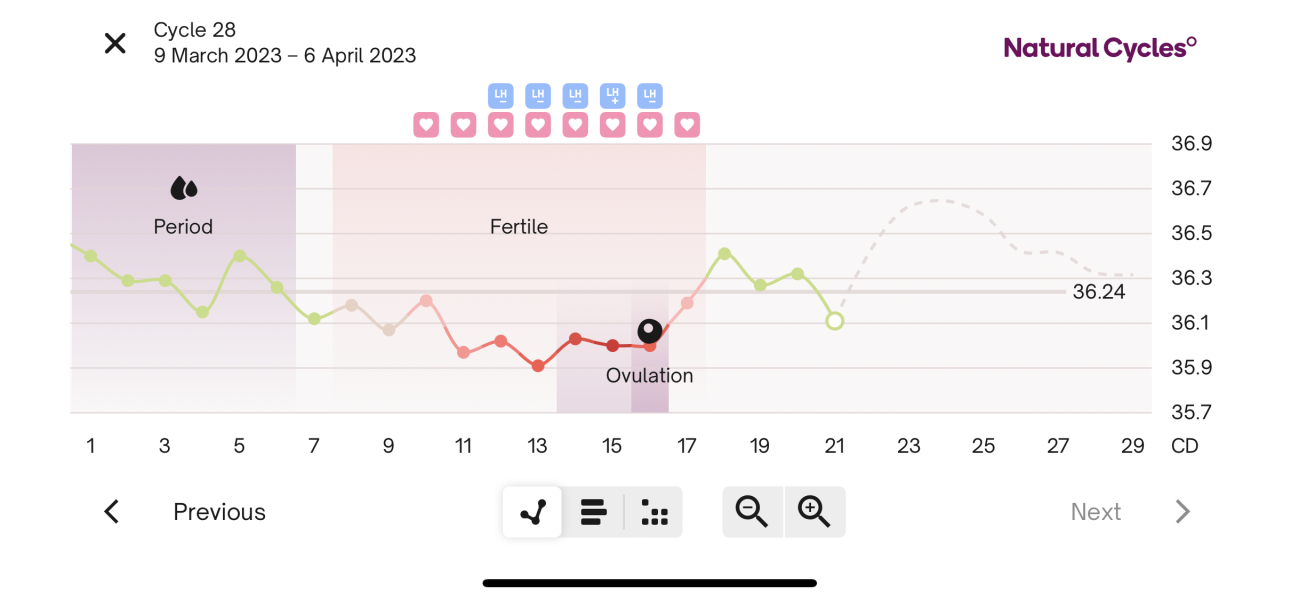Go to the Next cycle

pos(1095,512)
